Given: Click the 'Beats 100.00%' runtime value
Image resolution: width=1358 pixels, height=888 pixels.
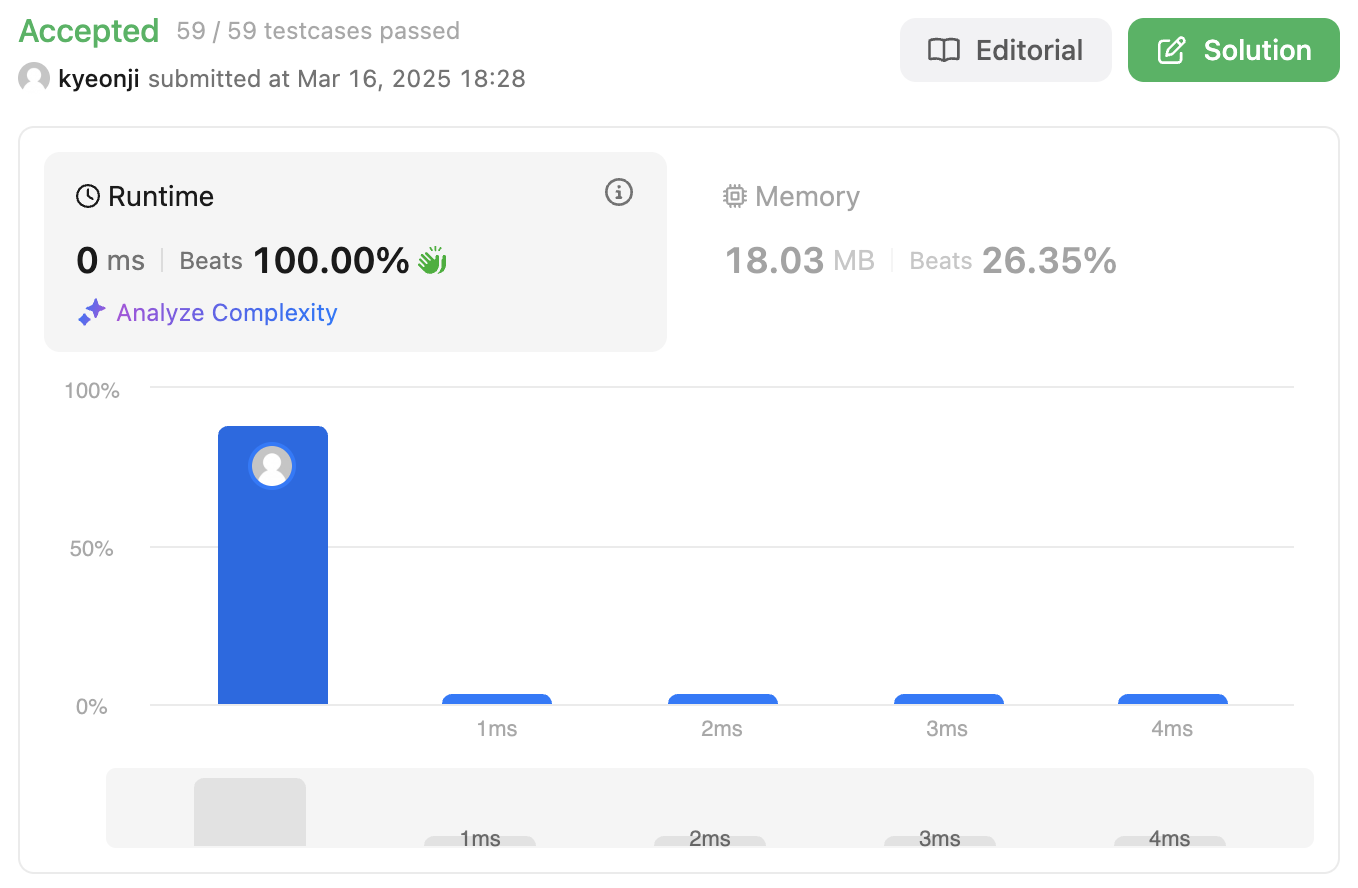Looking at the screenshot, I should click(x=295, y=261).
